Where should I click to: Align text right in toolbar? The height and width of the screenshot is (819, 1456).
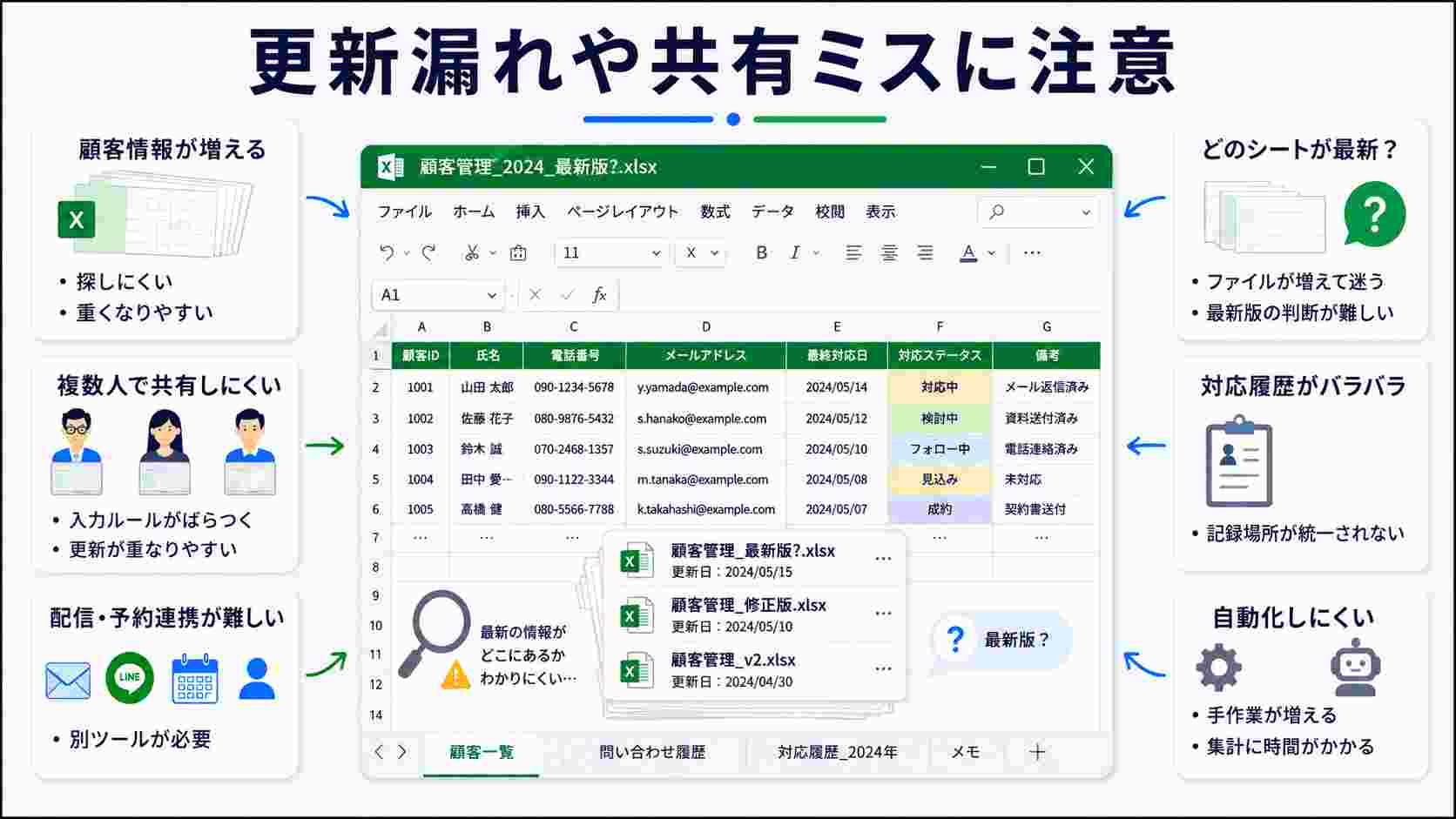tap(925, 252)
